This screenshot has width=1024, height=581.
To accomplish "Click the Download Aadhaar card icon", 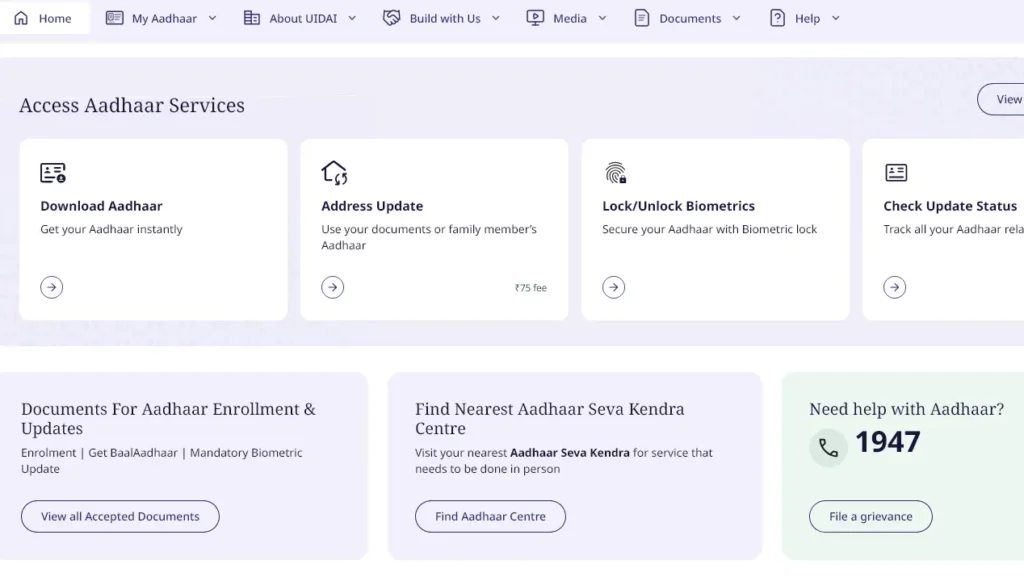I will (x=53, y=173).
